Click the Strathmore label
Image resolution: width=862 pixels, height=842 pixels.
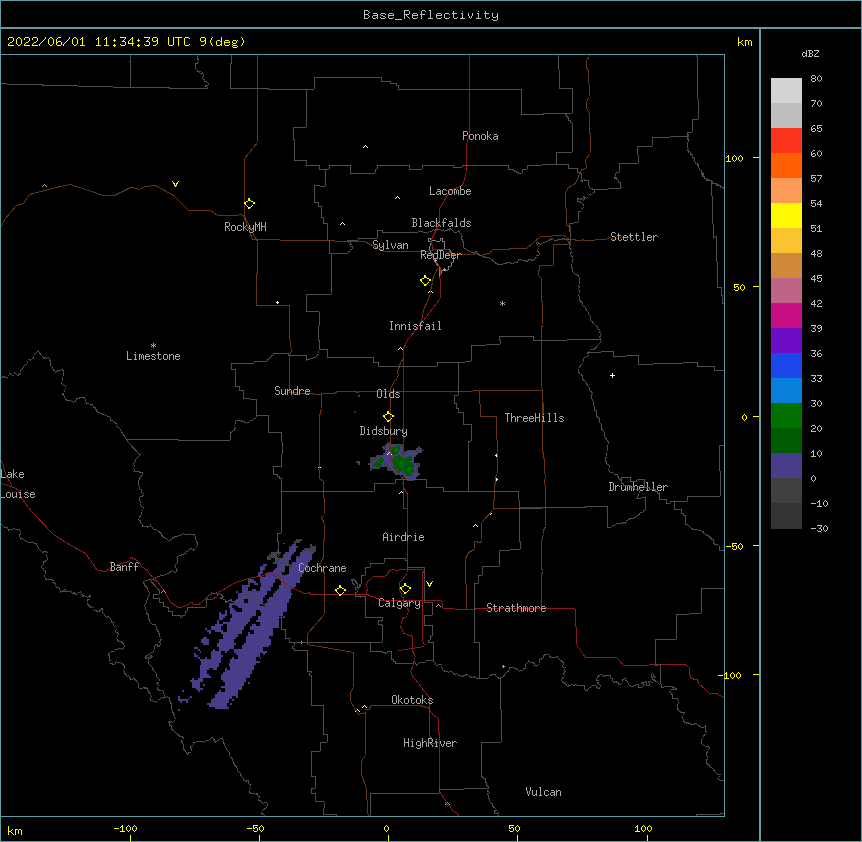click(516, 608)
